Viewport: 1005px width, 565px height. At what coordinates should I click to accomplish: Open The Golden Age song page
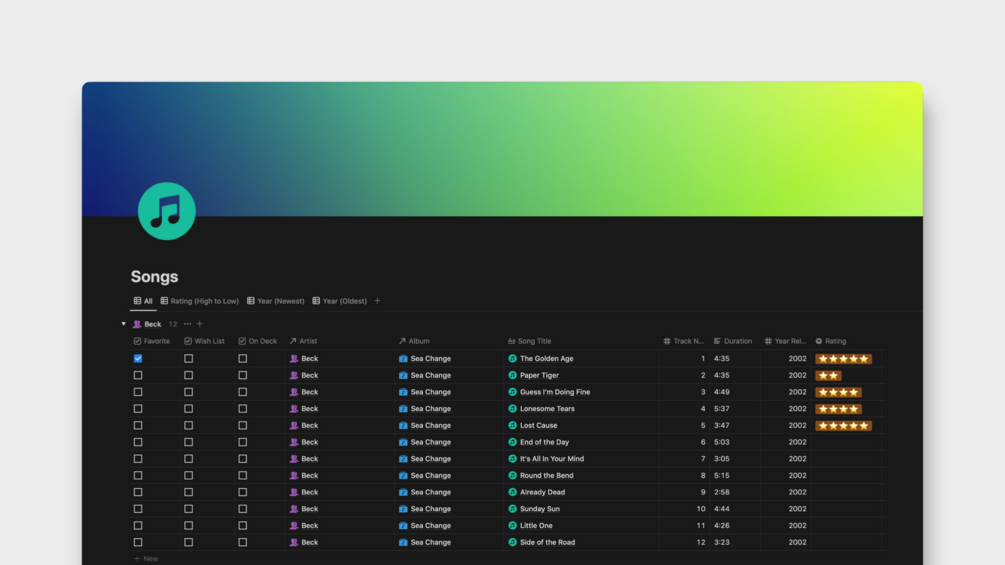coord(547,359)
